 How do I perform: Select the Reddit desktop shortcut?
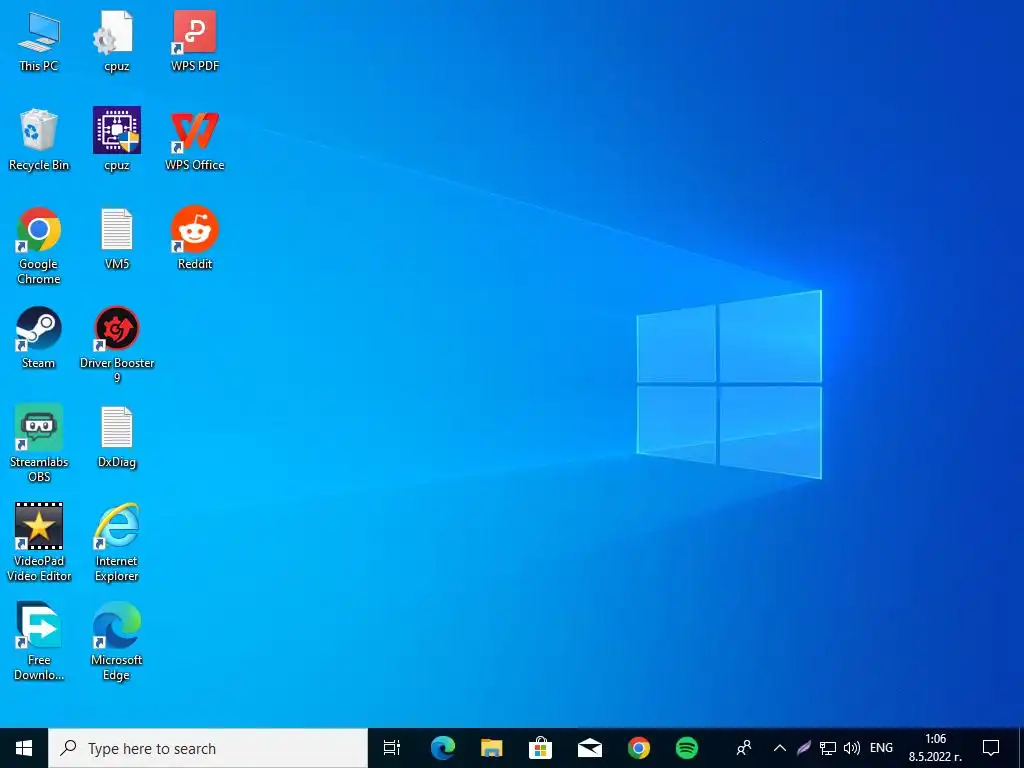(195, 239)
